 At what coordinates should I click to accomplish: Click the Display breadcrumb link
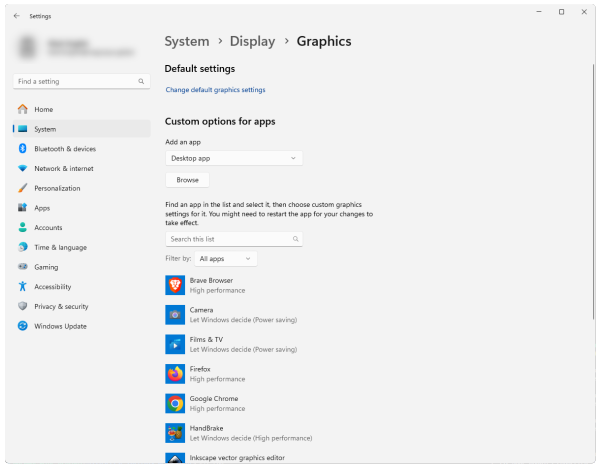tap(252, 42)
